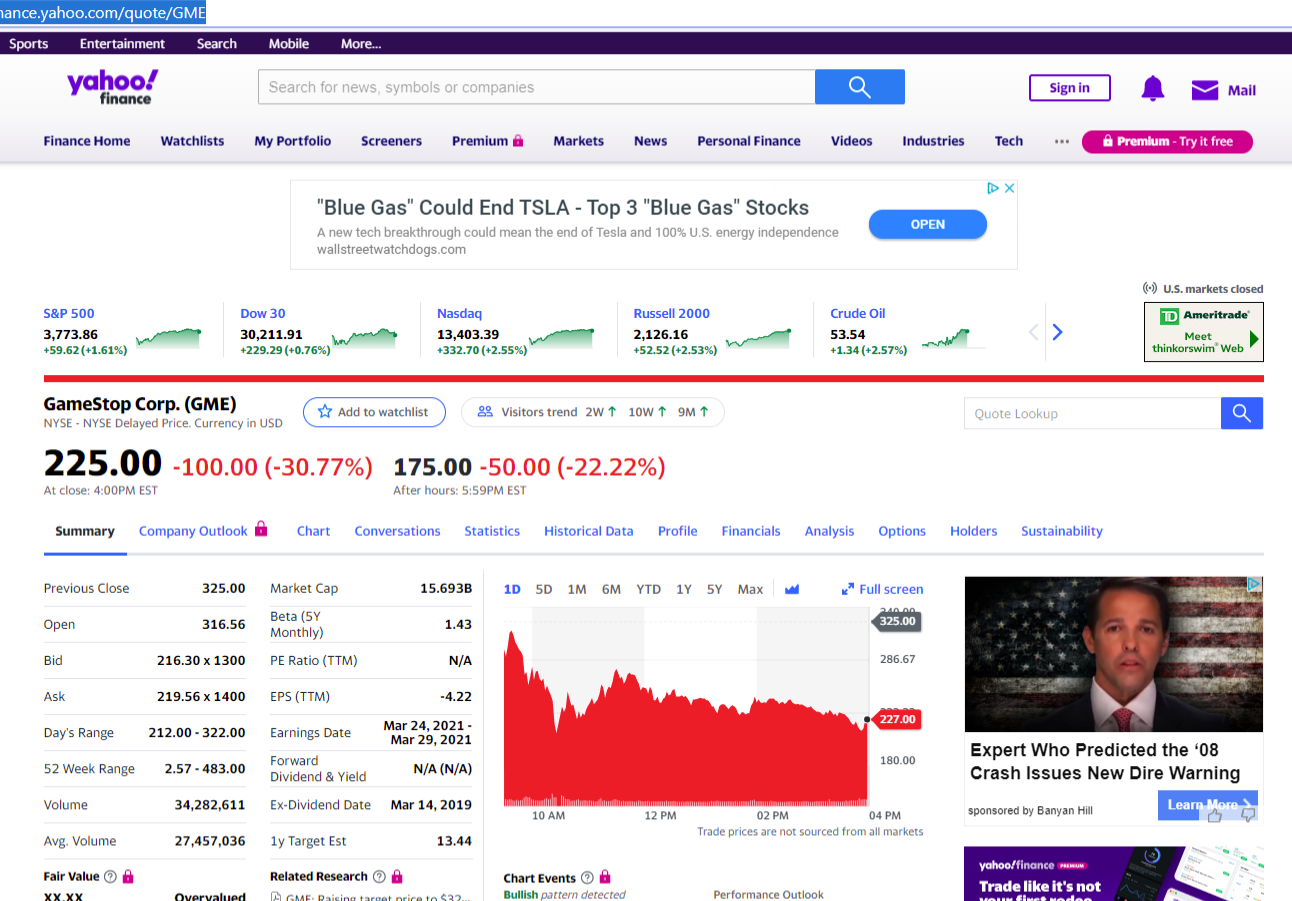Open the Profile tab
1292x901 pixels.
pos(678,531)
